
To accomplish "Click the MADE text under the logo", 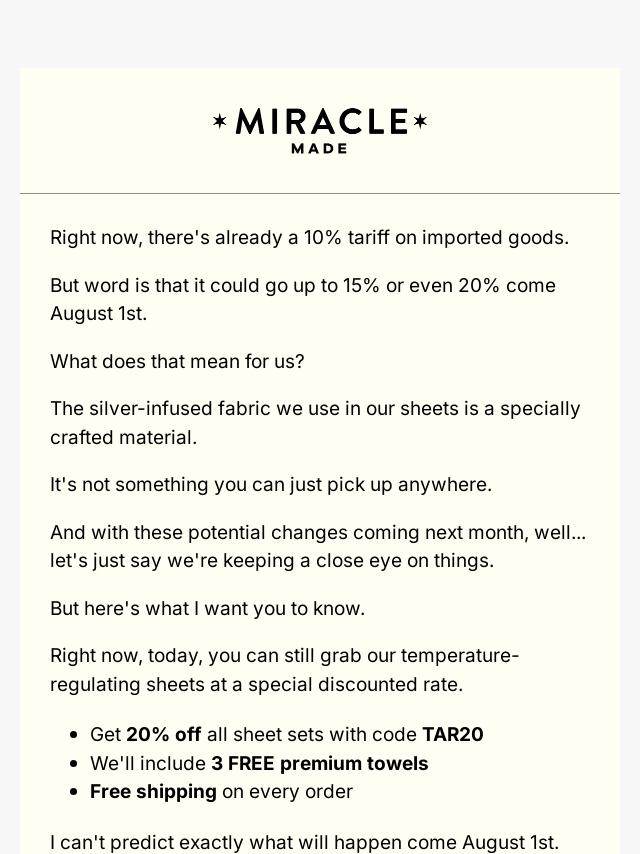I will coord(320,149).
